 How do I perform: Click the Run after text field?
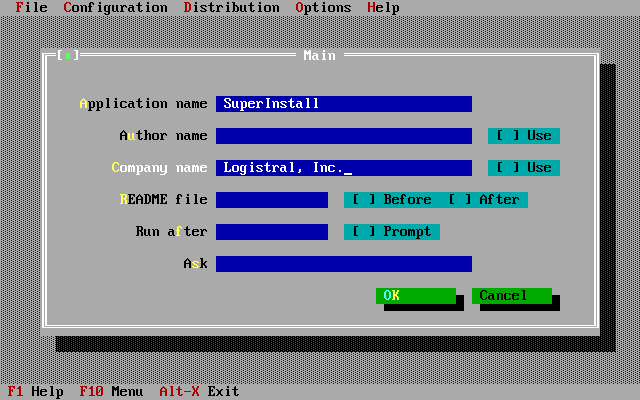271,232
